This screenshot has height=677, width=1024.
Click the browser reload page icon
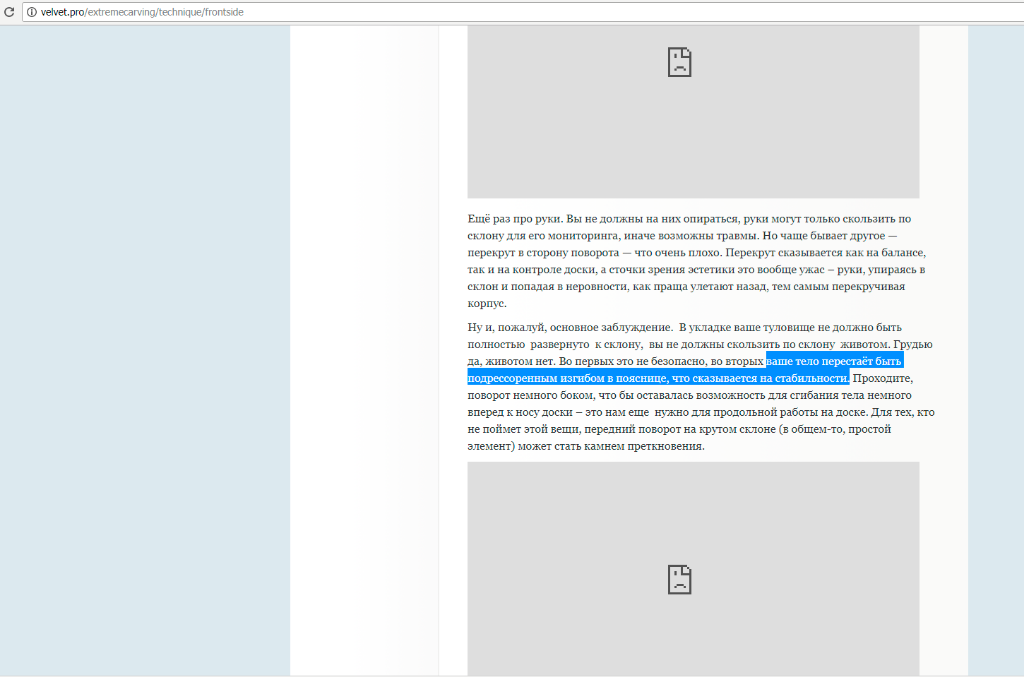[9, 12]
